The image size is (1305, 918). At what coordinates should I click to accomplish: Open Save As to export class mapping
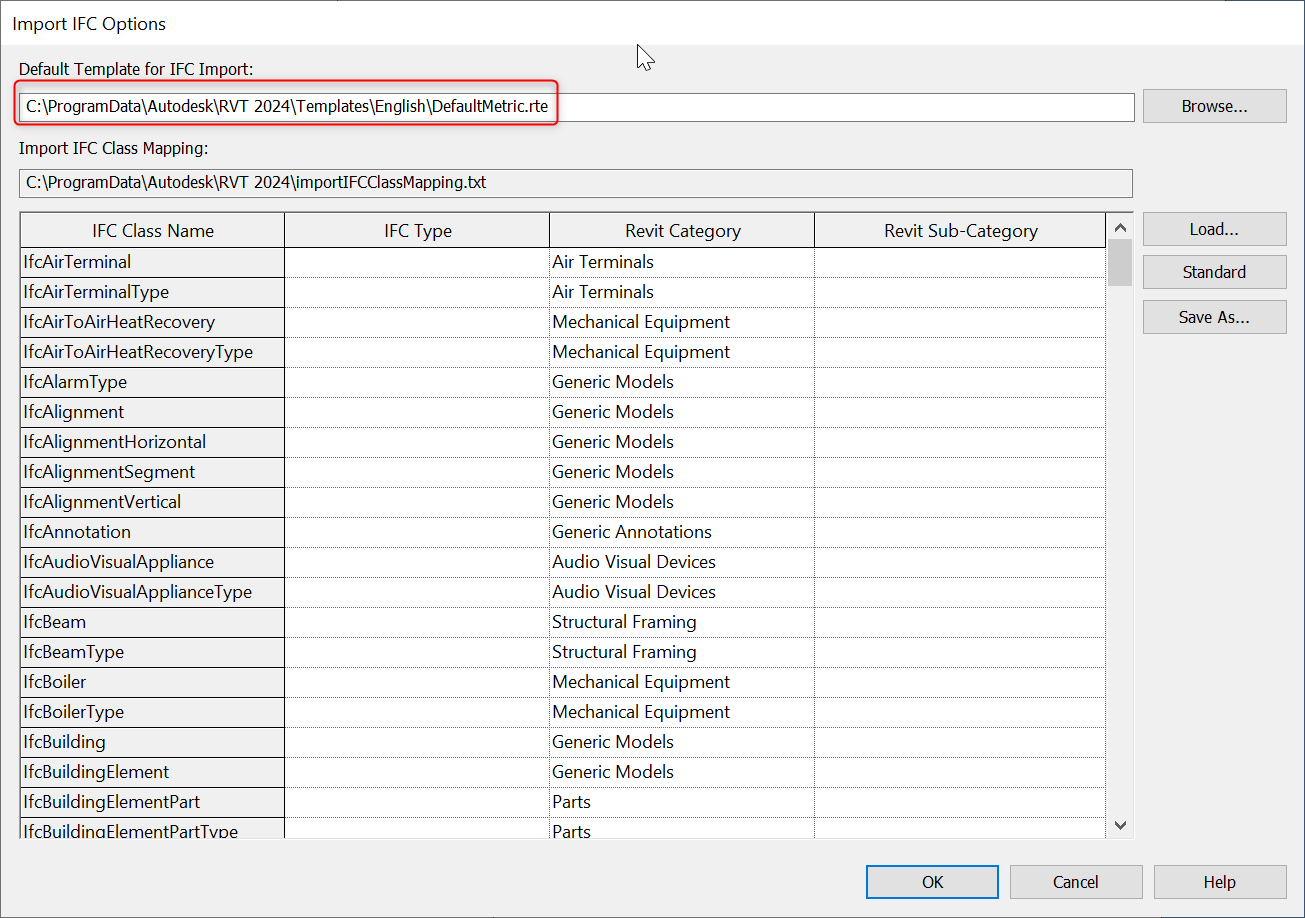[1214, 317]
